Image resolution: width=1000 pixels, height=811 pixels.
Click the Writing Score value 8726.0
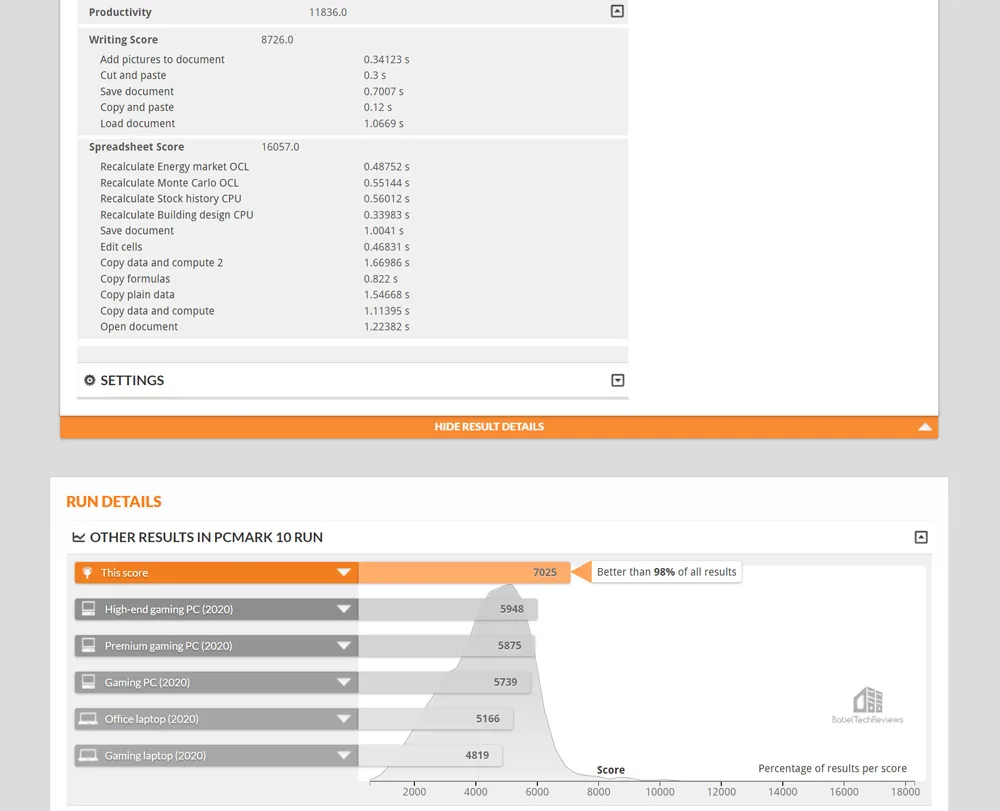(x=277, y=40)
